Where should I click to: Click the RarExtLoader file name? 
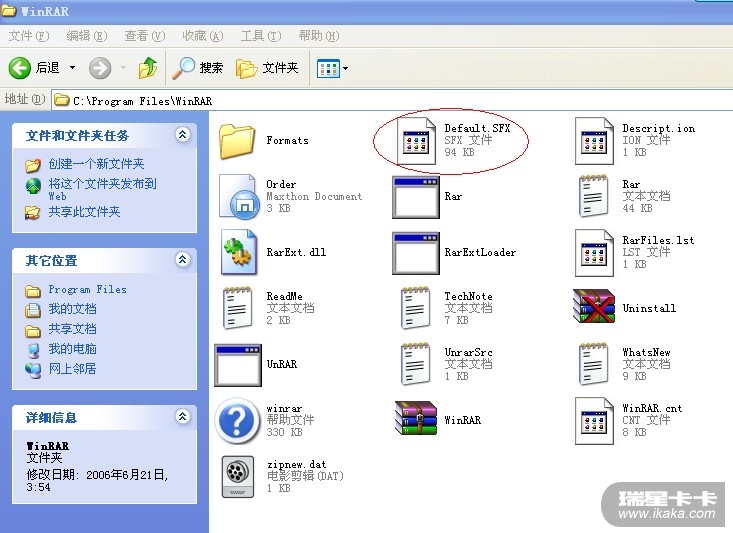(480, 252)
